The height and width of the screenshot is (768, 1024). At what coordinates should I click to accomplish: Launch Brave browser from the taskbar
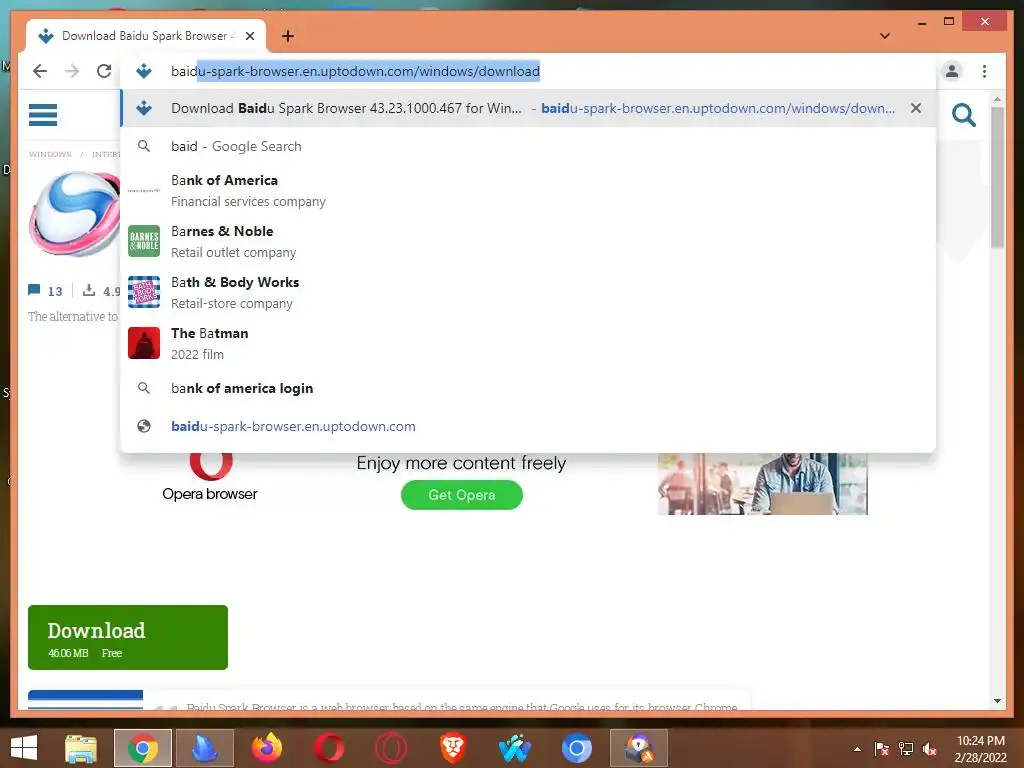tap(453, 748)
